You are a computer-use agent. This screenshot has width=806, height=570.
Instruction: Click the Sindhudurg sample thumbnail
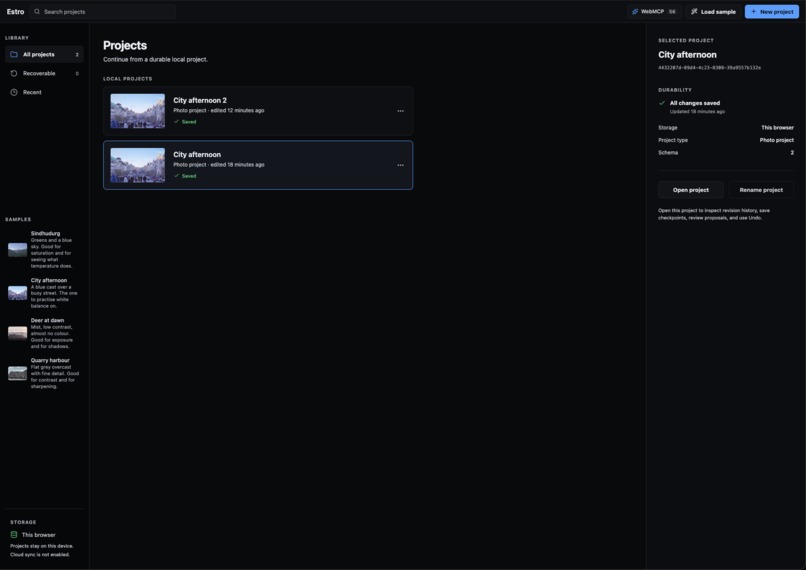click(17, 250)
